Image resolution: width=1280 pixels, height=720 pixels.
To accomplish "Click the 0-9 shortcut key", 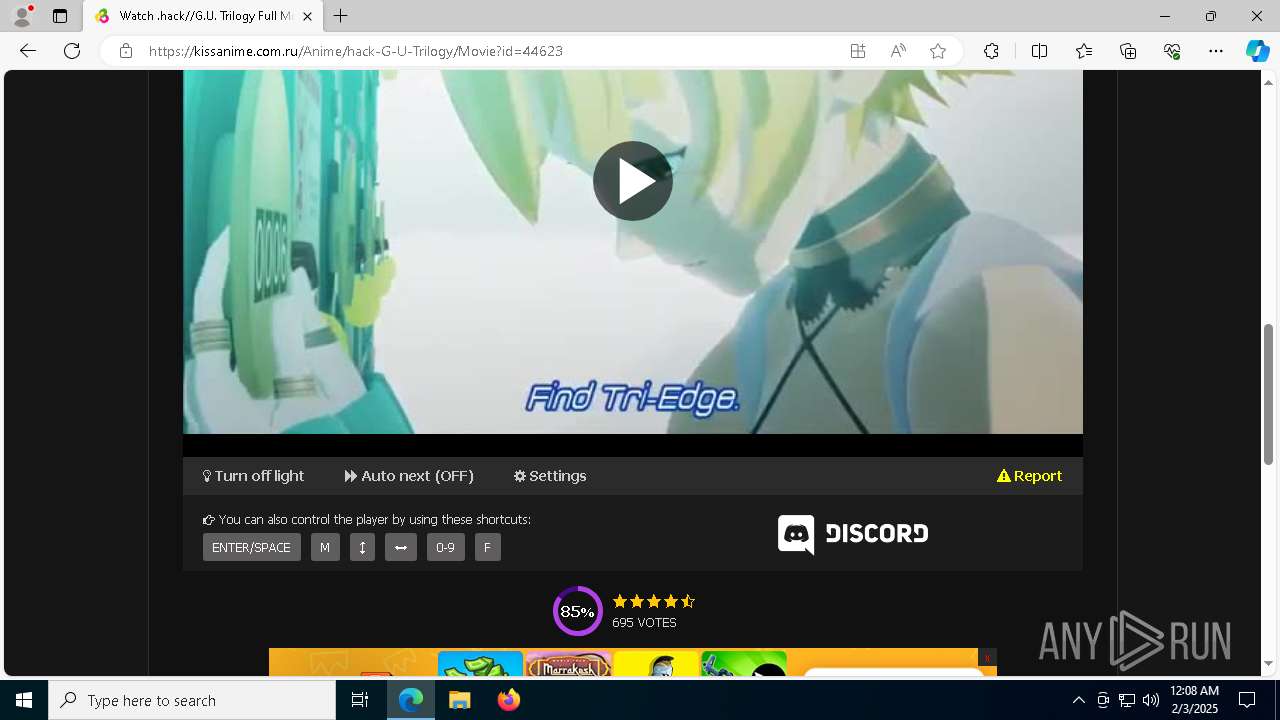I will point(445,547).
